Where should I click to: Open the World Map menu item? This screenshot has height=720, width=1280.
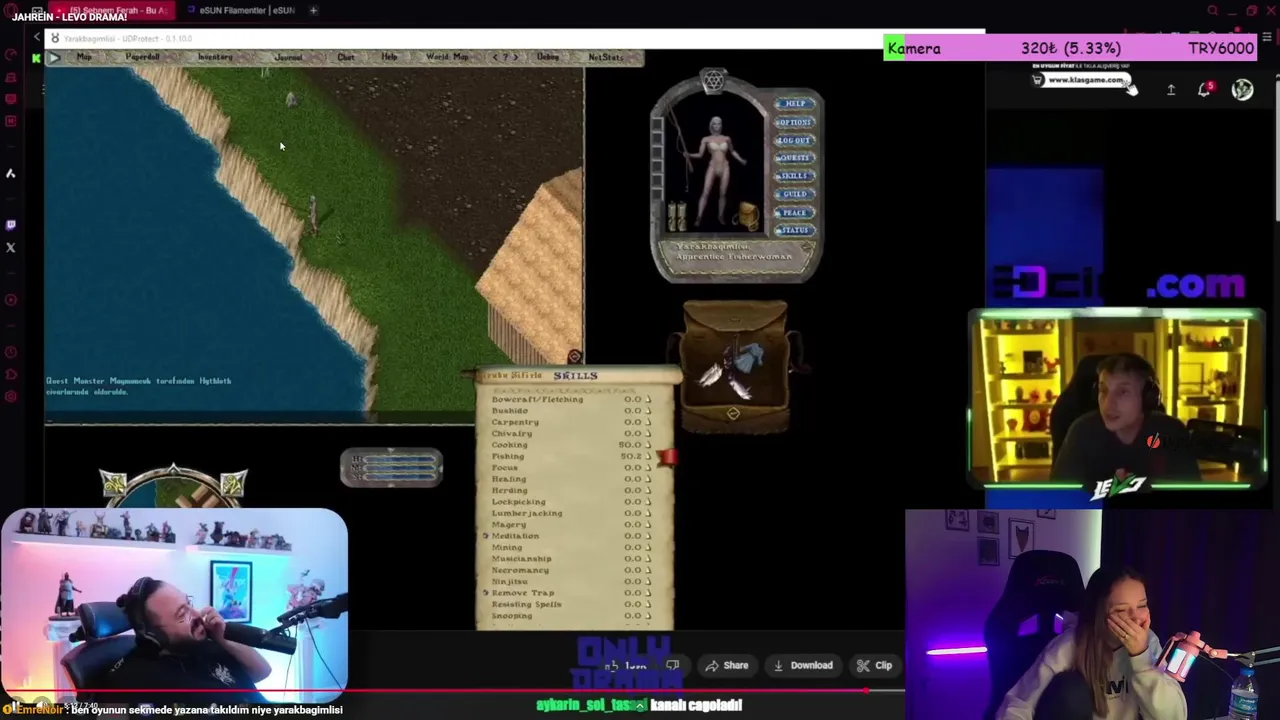[447, 57]
